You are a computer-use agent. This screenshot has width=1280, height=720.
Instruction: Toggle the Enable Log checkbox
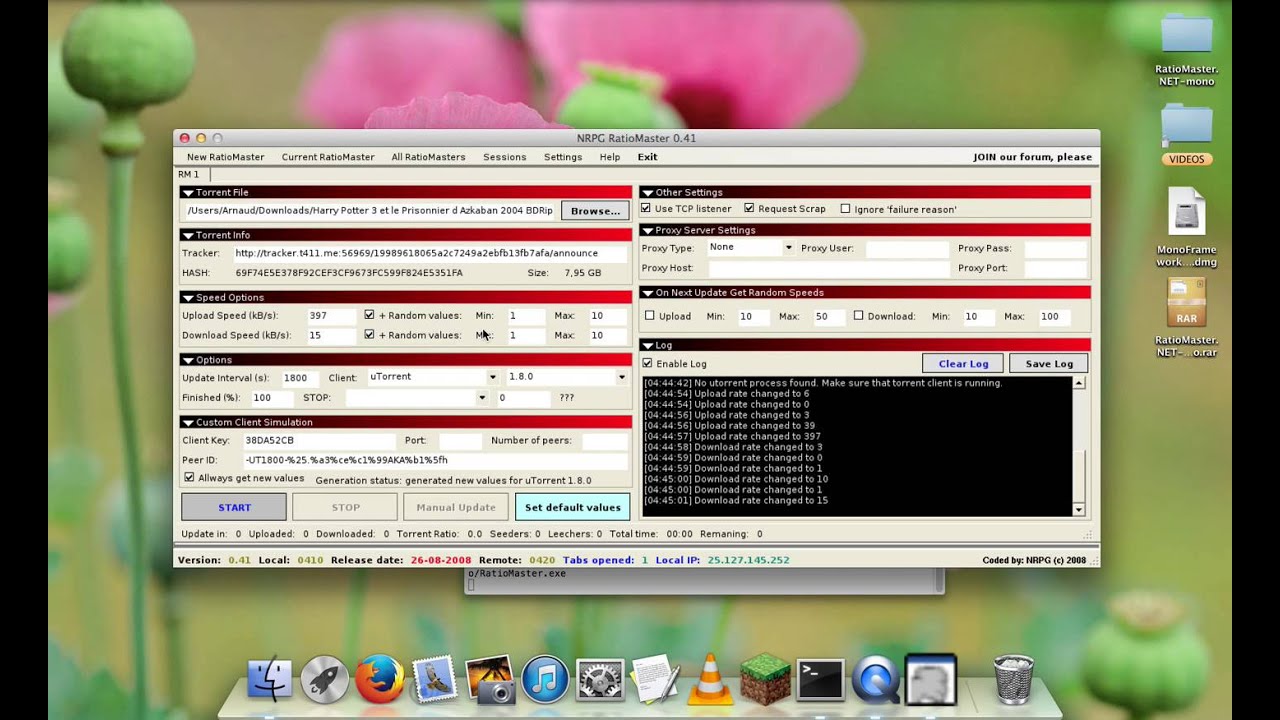pos(647,363)
